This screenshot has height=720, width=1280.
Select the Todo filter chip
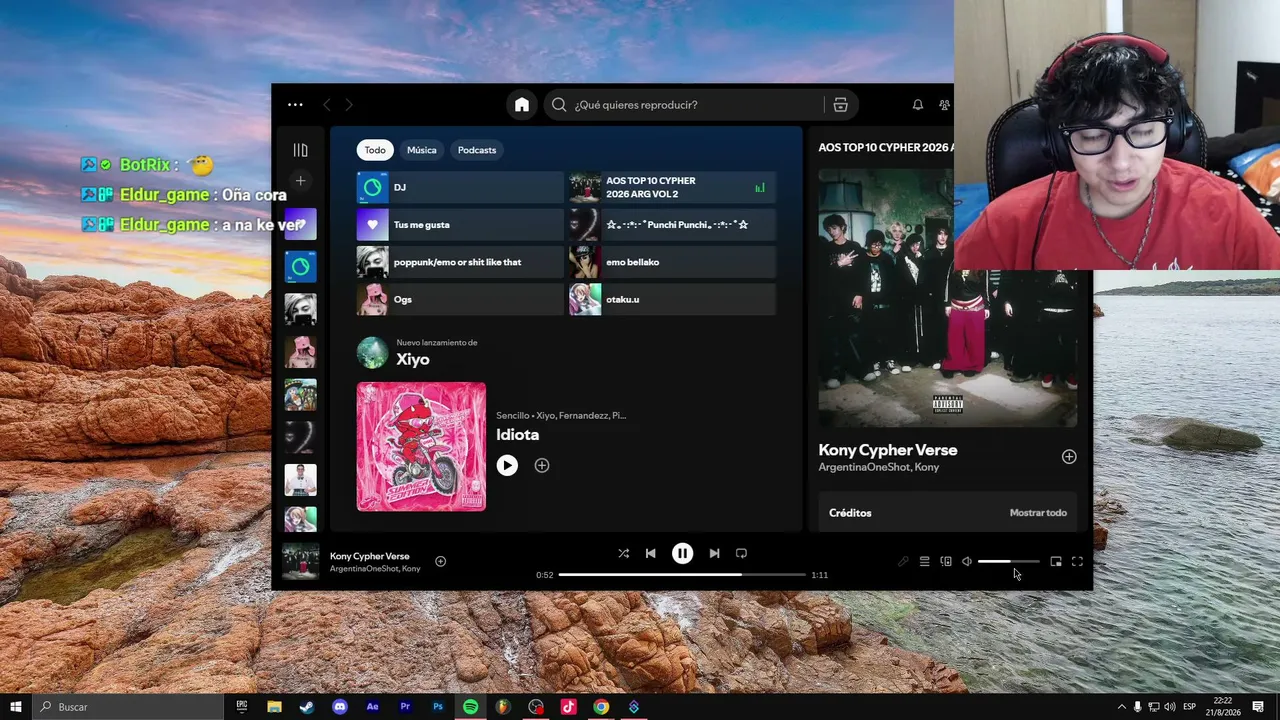375,150
